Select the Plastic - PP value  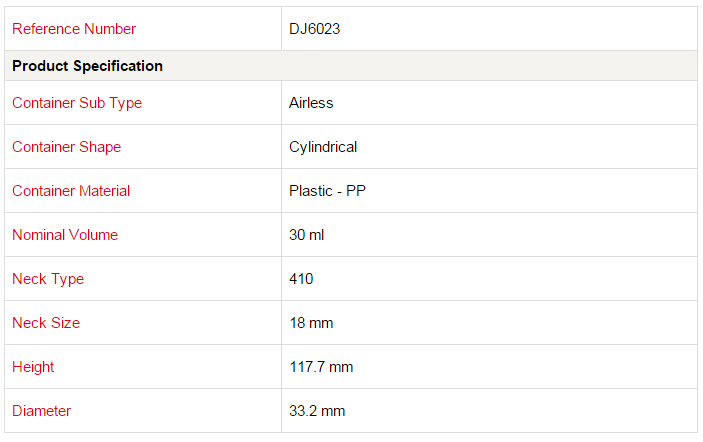[x=327, y=191]
